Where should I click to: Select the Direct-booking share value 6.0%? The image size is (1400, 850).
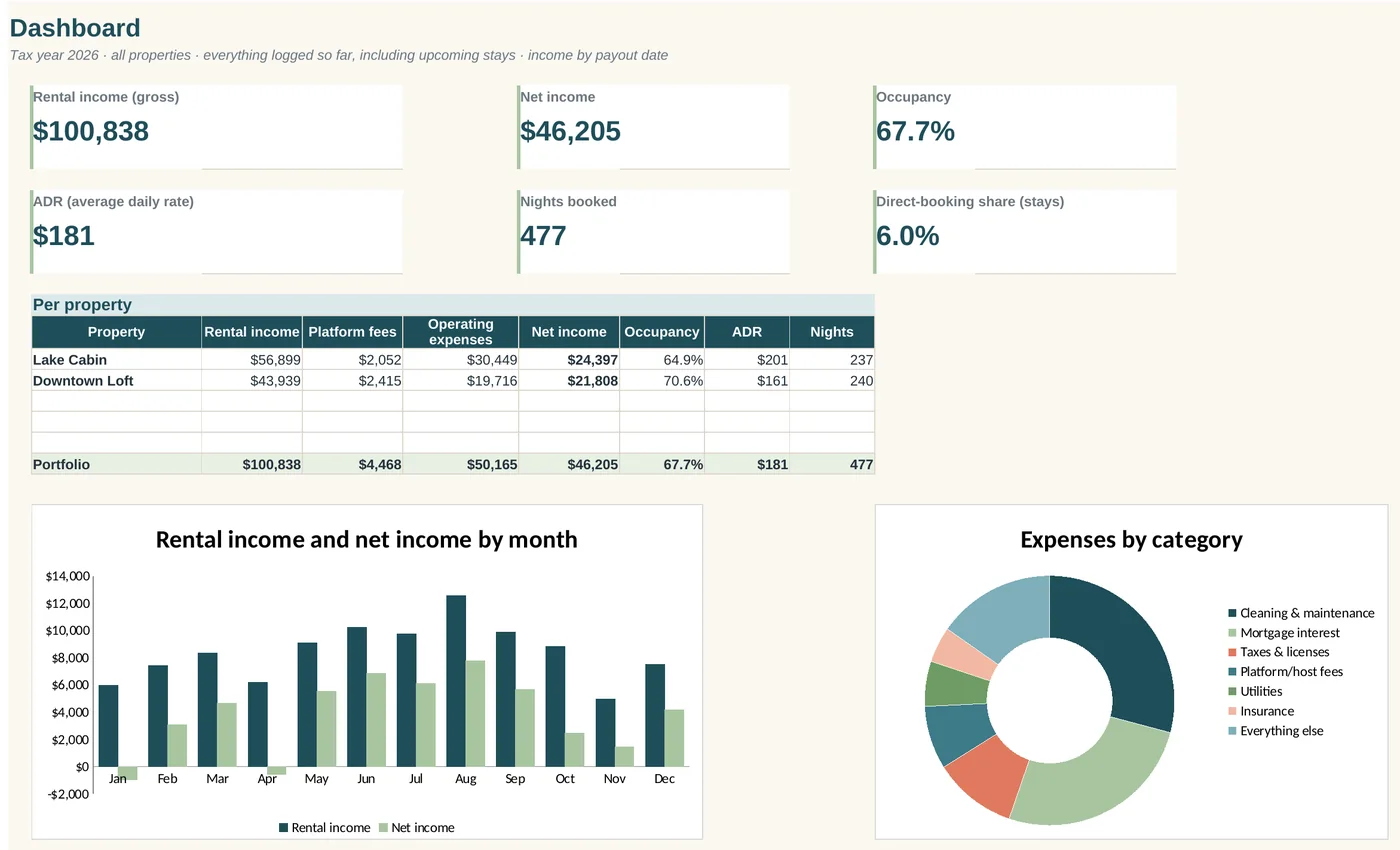(x=908, y=236)
